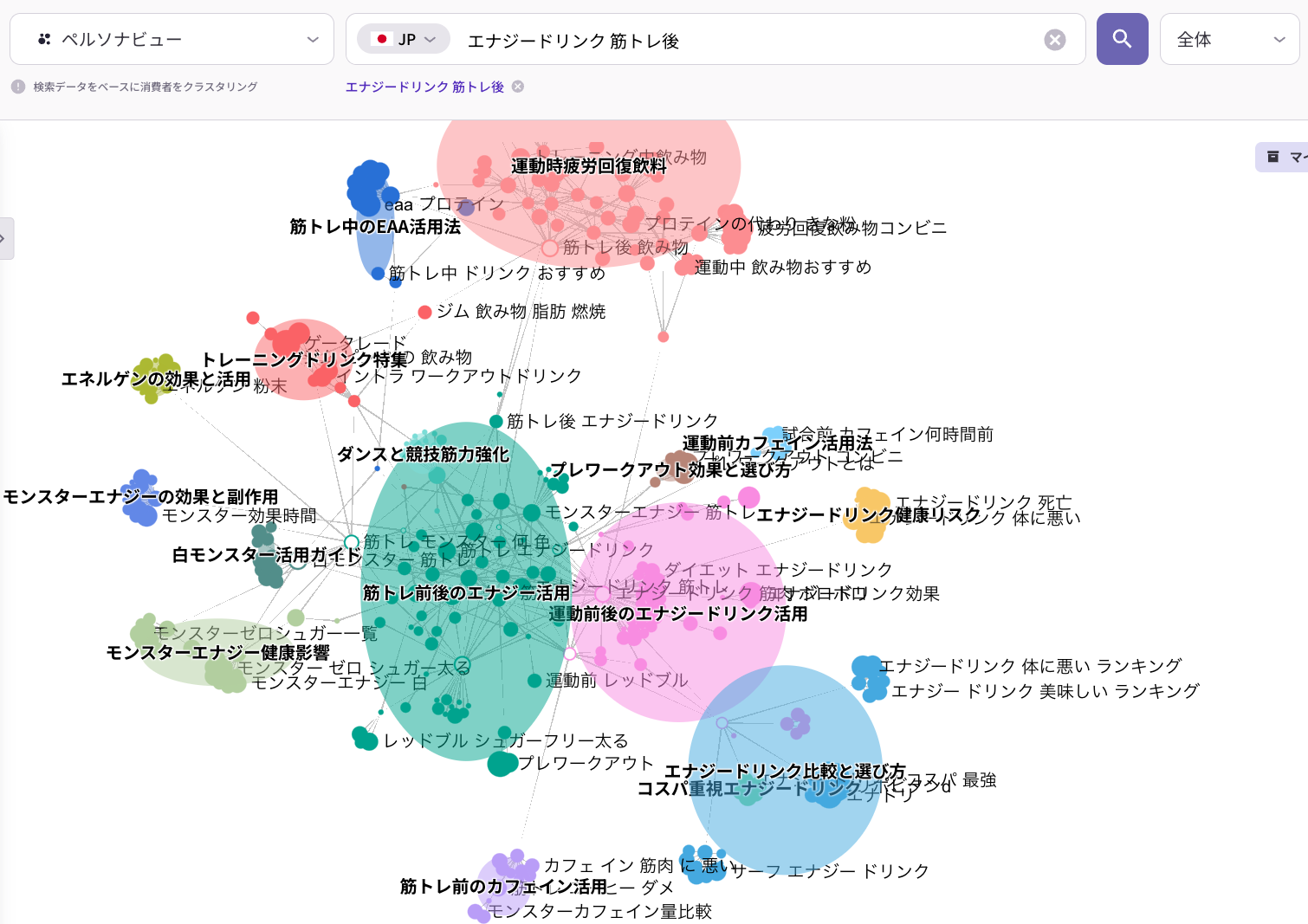Select the コスパ重視エナジードリンク cluster label
This screenshot has height=924, width=1308.
pyautogui.click(x=749, y=788)
